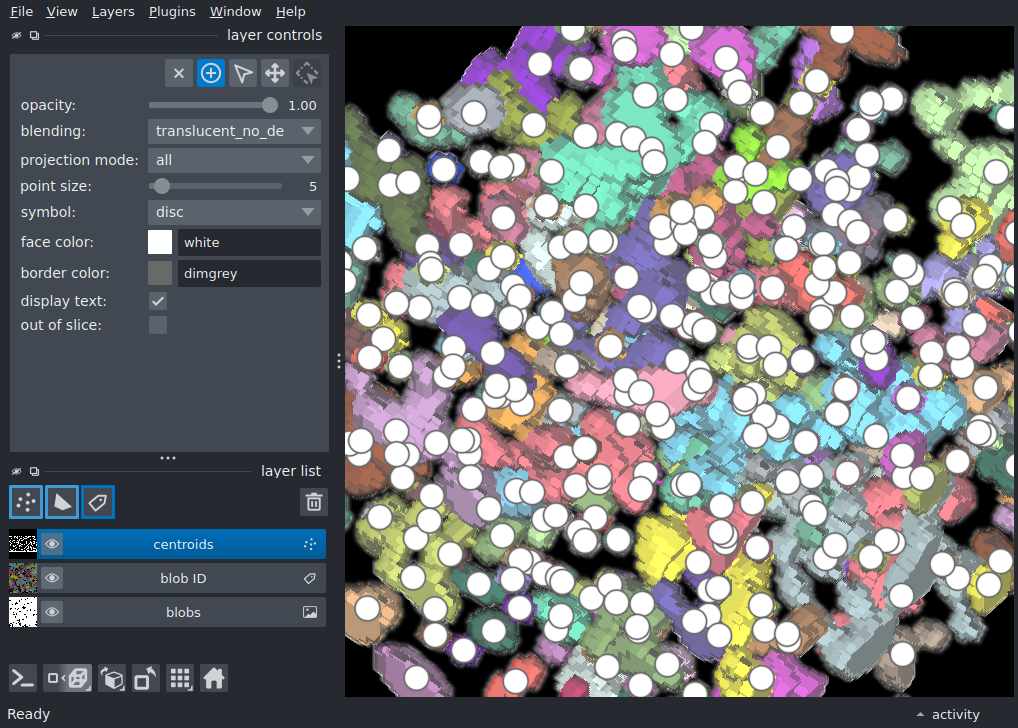Change order of visible axes

[112, 679]
